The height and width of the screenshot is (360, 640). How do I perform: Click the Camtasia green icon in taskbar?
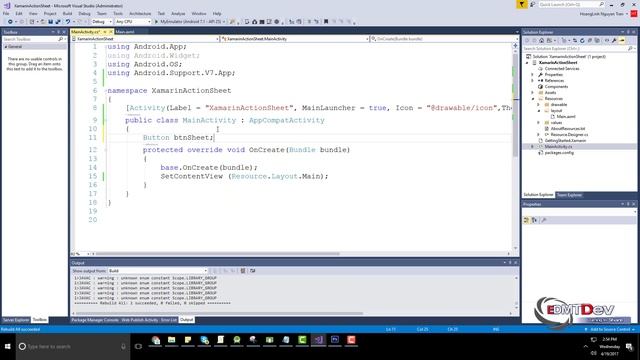click(302, 340)
